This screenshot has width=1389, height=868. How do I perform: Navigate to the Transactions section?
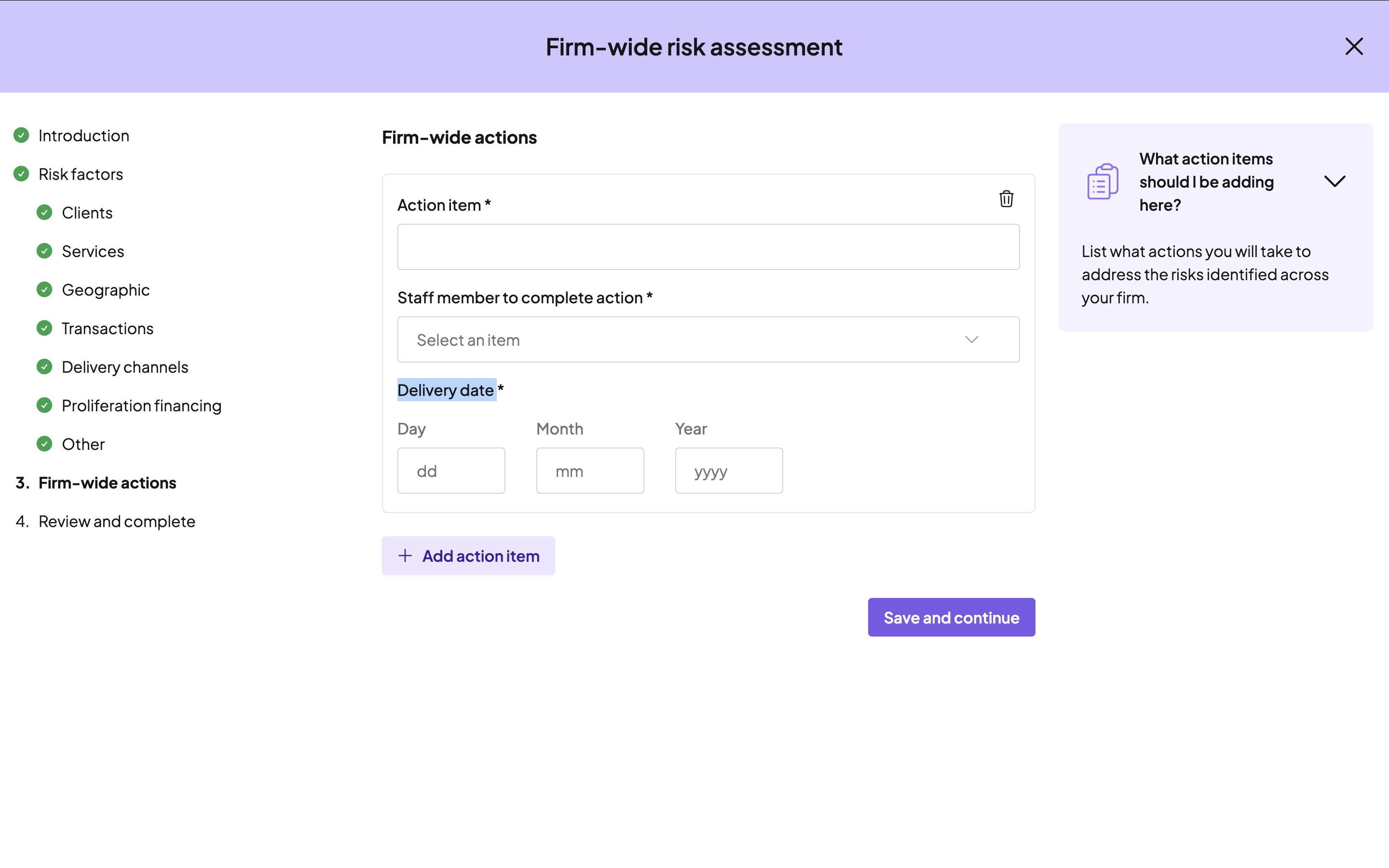(x=108, y=328)
